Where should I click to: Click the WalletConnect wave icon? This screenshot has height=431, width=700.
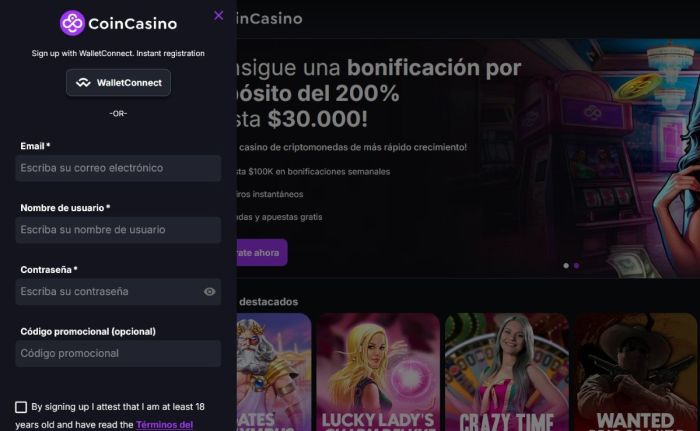pos(83,83)
